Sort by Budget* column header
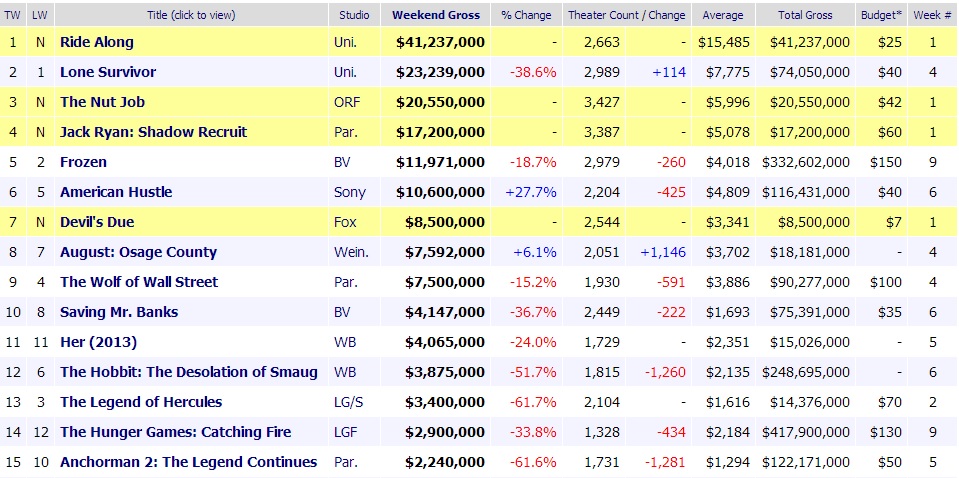Image resolution: width=959 pixels, height=478 pixels. pos(881,15)
